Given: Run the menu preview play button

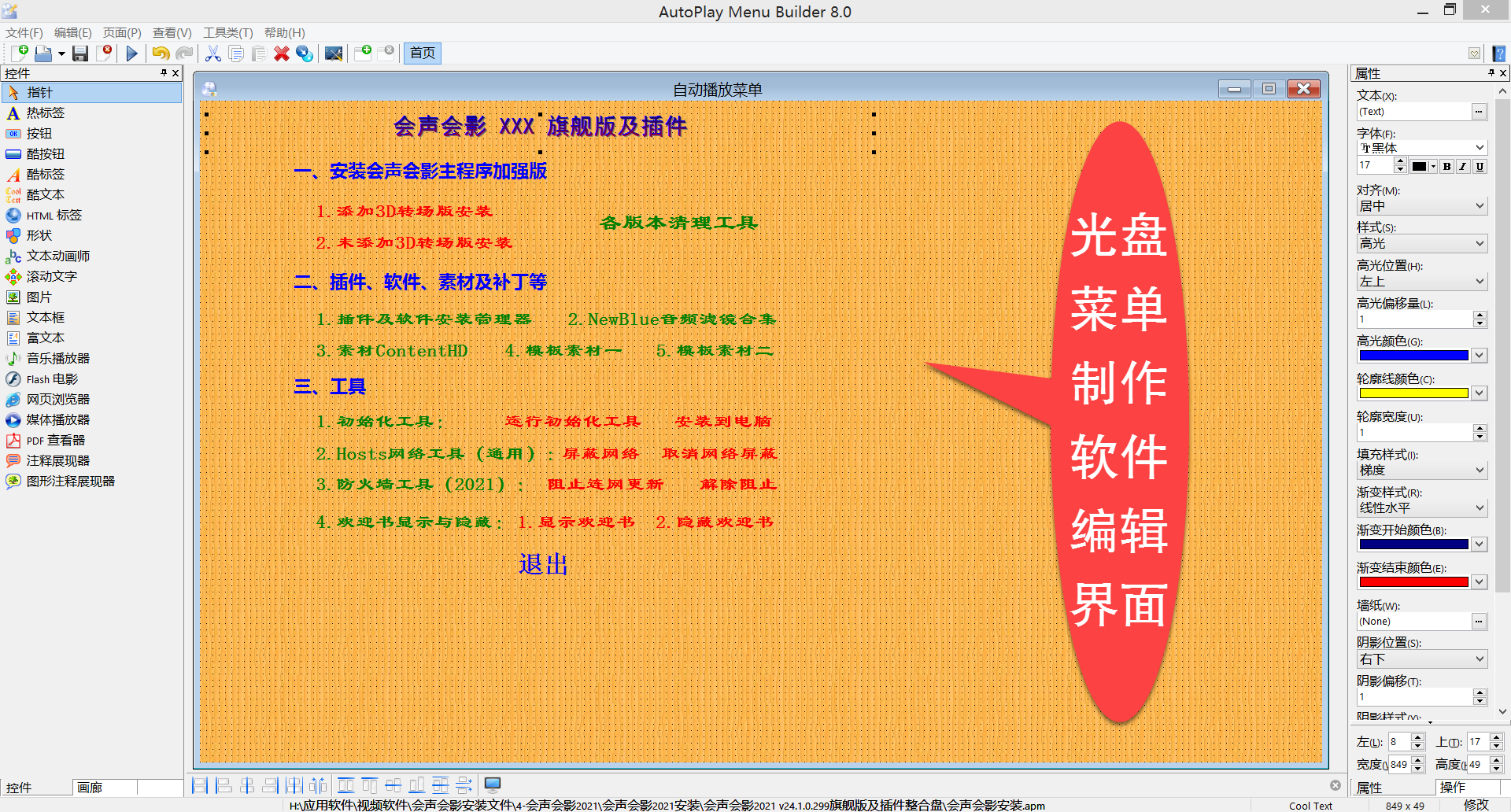Looking at the screenshot, I should [x=131, y=54].
